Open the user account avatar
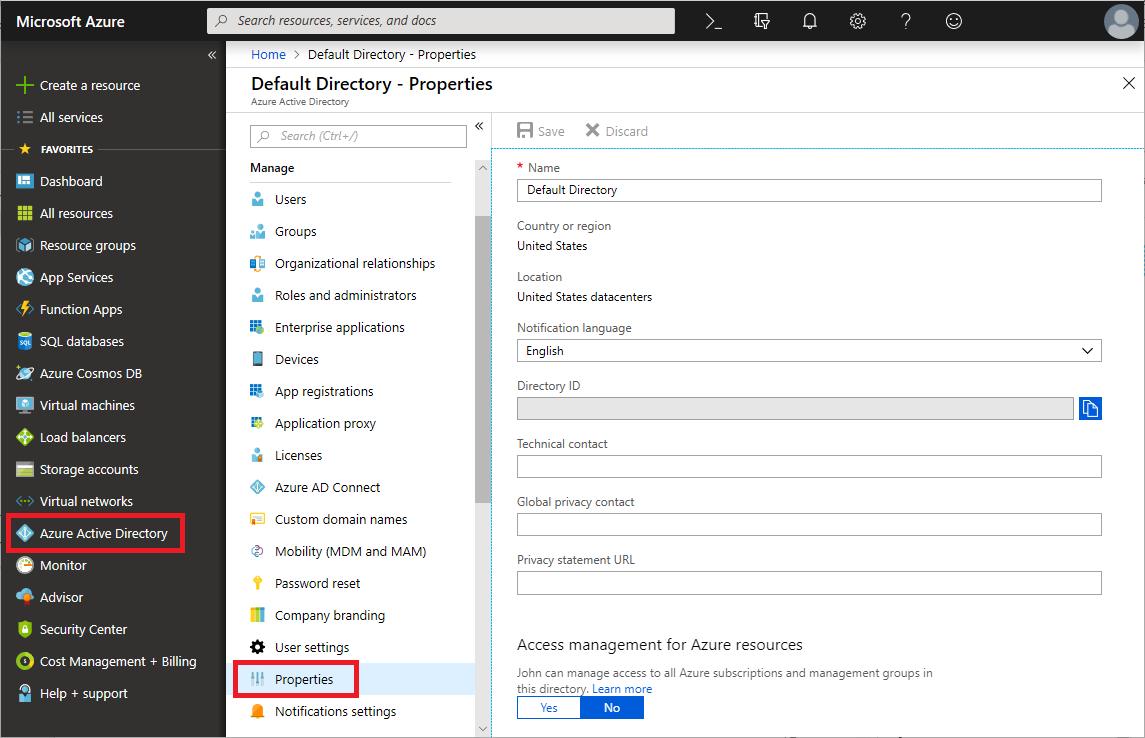Screen dimensions: 1145x738 pos(1121,21)
